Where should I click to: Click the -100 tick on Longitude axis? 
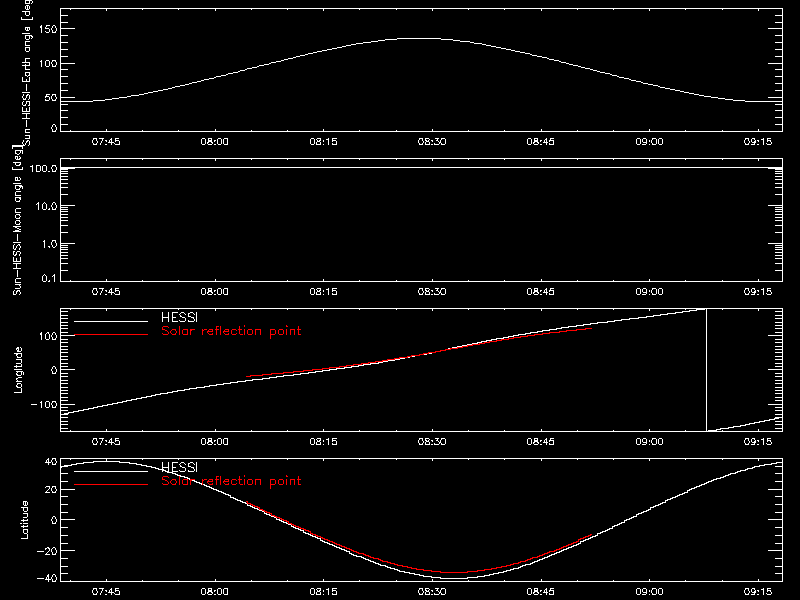click(x=44, y=404)
